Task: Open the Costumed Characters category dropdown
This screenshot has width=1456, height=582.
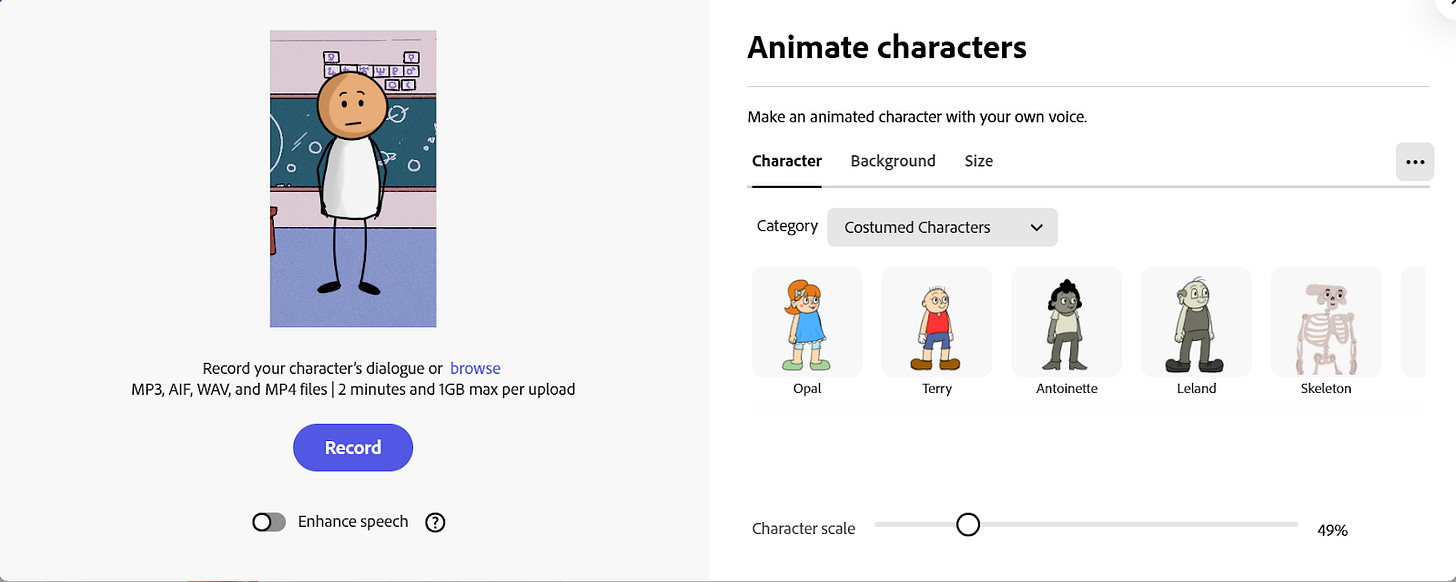Action: click(941, 227)
